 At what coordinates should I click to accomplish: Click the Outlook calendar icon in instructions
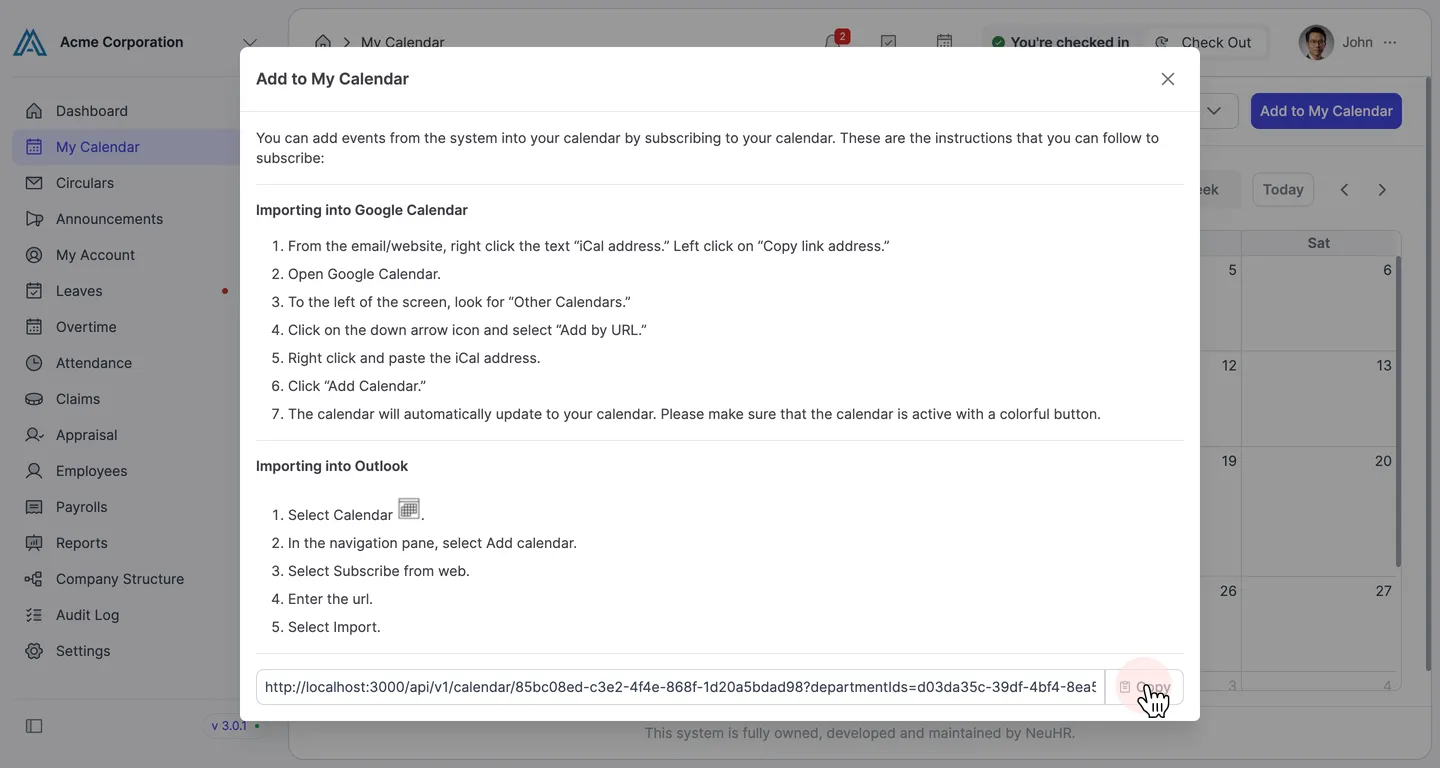click(x=409, y=509)
